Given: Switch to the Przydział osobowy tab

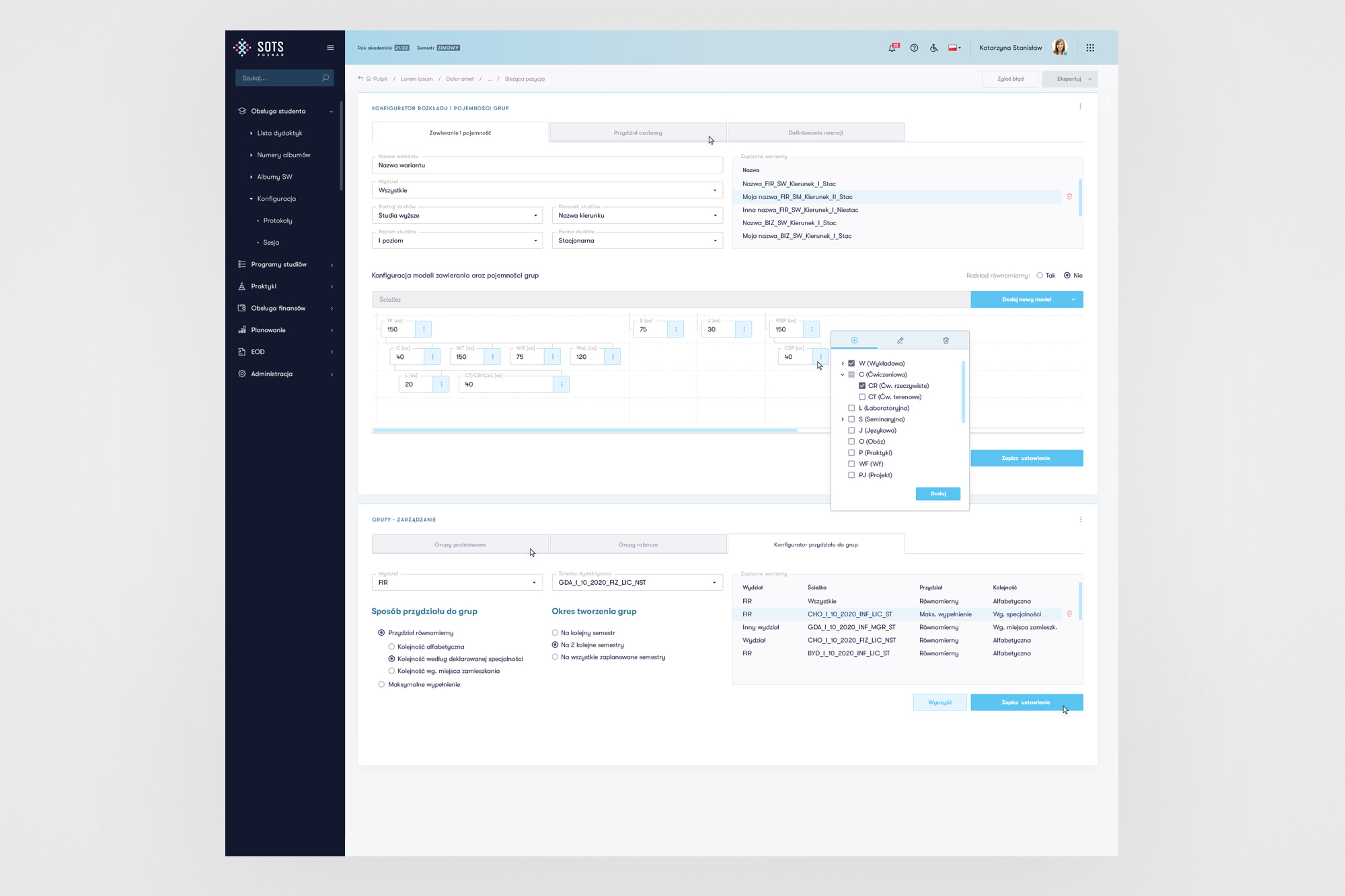Looking at the screenshot, I should tap(638, 132).
